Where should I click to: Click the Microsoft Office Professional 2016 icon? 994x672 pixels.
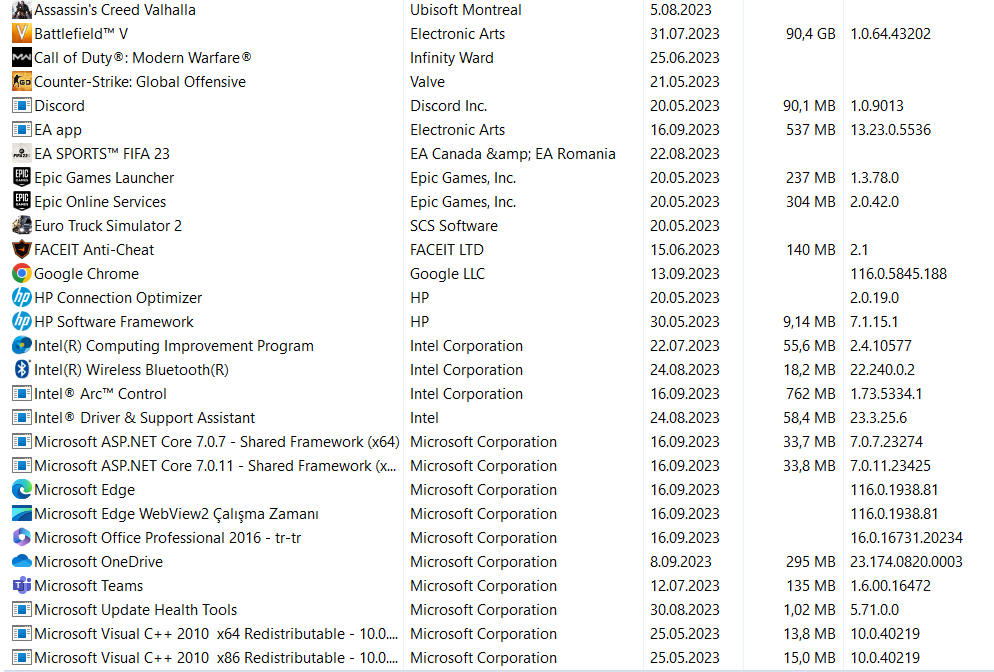(x=22, y=537)
